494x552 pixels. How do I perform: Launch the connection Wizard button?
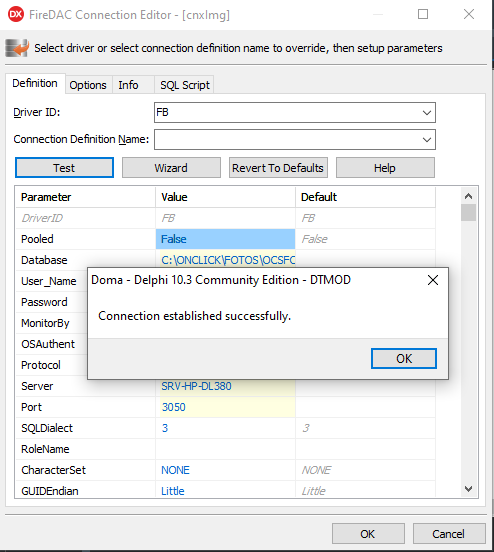coord(171,168)
